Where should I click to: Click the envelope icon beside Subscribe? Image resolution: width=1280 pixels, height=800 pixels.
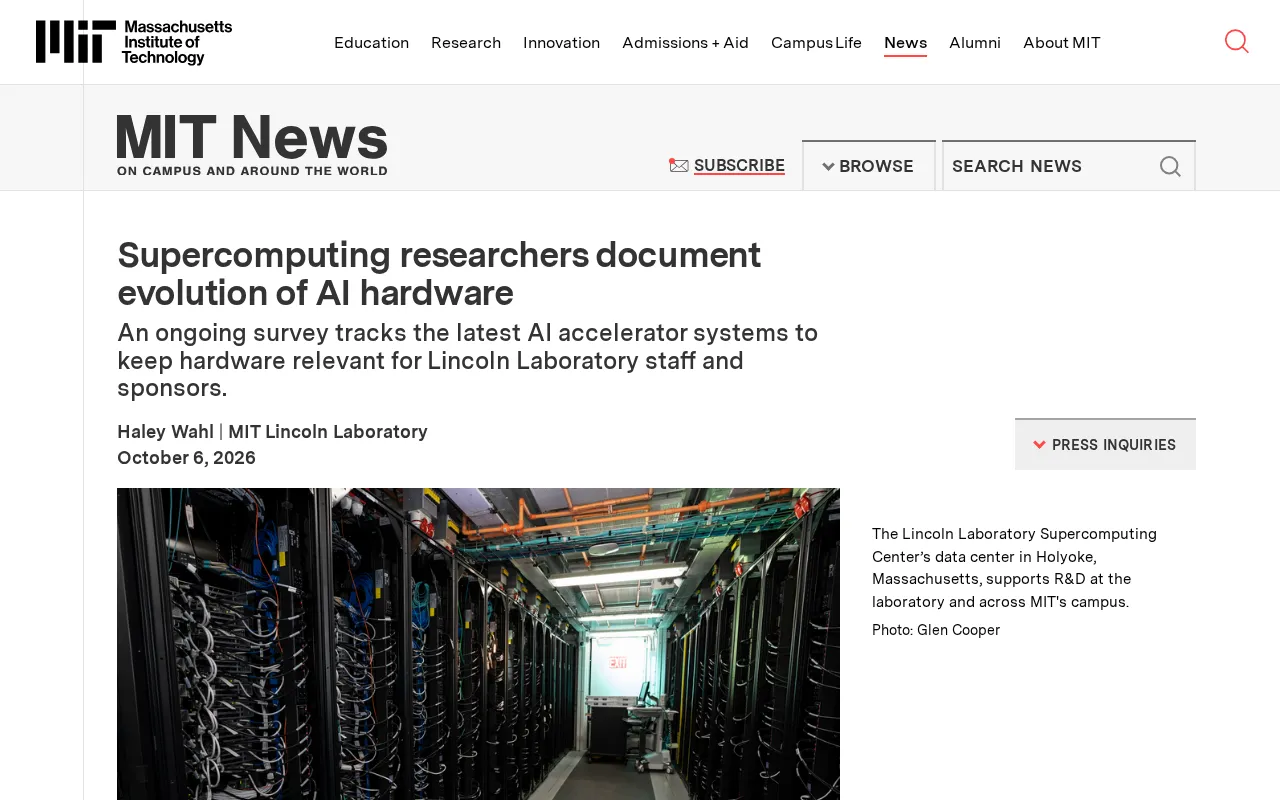[x=679, y=165]
